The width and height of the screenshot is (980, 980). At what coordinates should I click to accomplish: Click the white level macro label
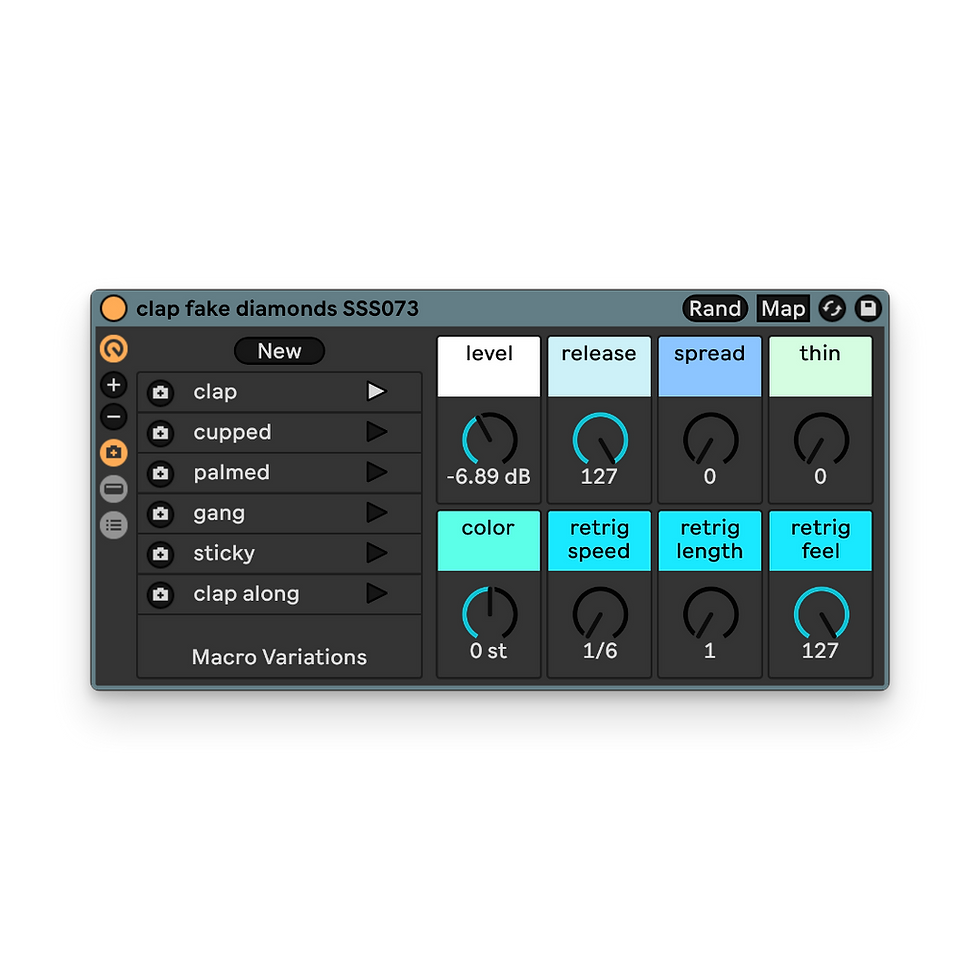click(x=489, y=366)
